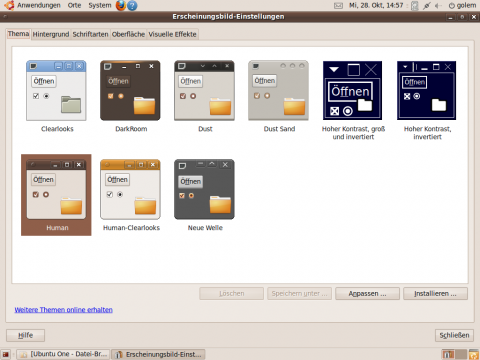Click the workspace switcher's first workspace
This screenshot has height=360, width=480.
coord(448,354)
